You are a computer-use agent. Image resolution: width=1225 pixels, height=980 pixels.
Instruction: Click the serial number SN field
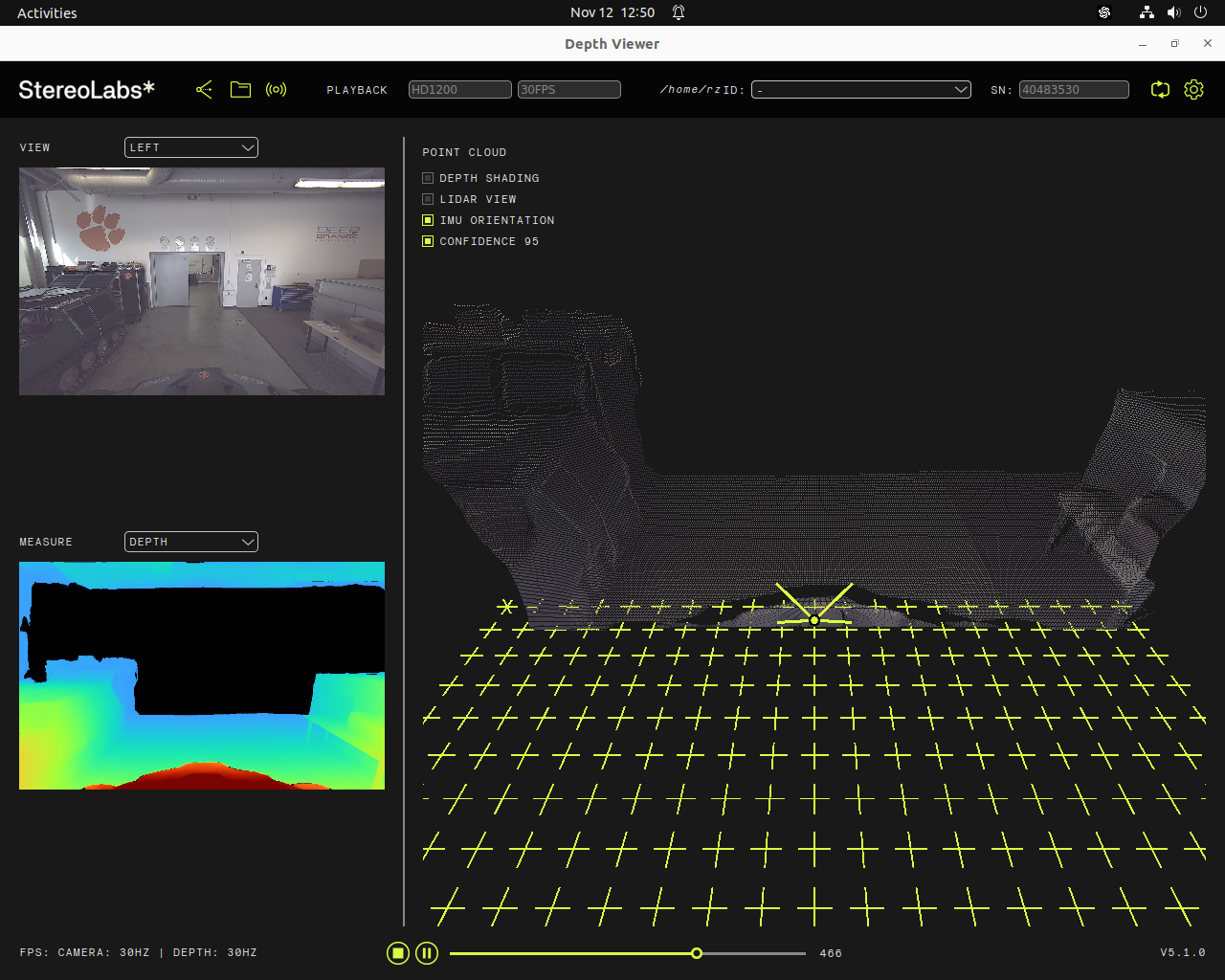pos(1073,90)
